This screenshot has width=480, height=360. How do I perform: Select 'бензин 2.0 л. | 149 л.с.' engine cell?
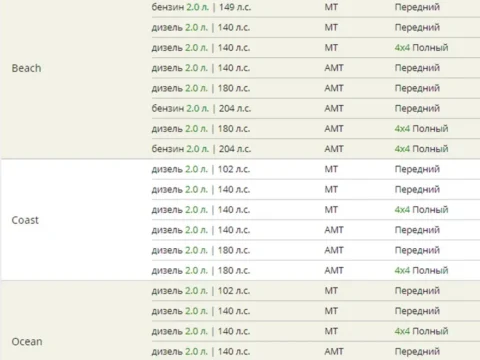[x=201, y=7]
